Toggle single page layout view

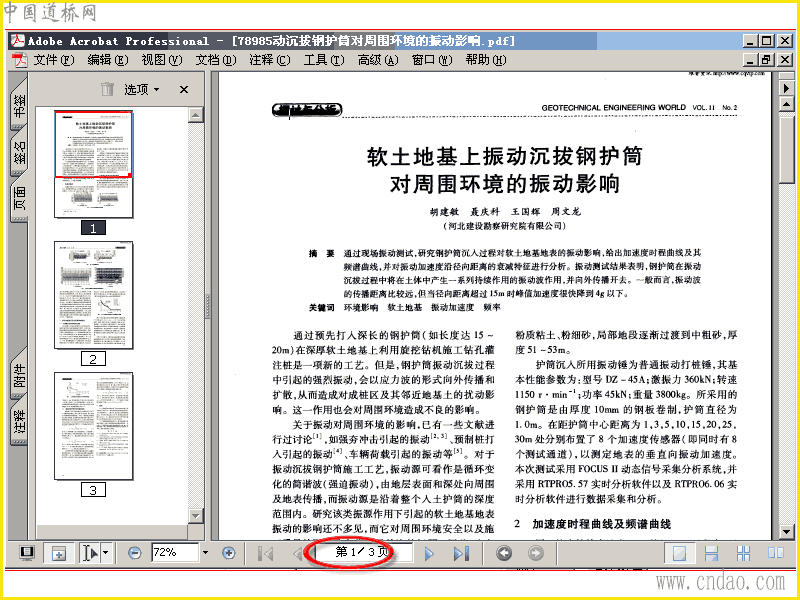680,553
